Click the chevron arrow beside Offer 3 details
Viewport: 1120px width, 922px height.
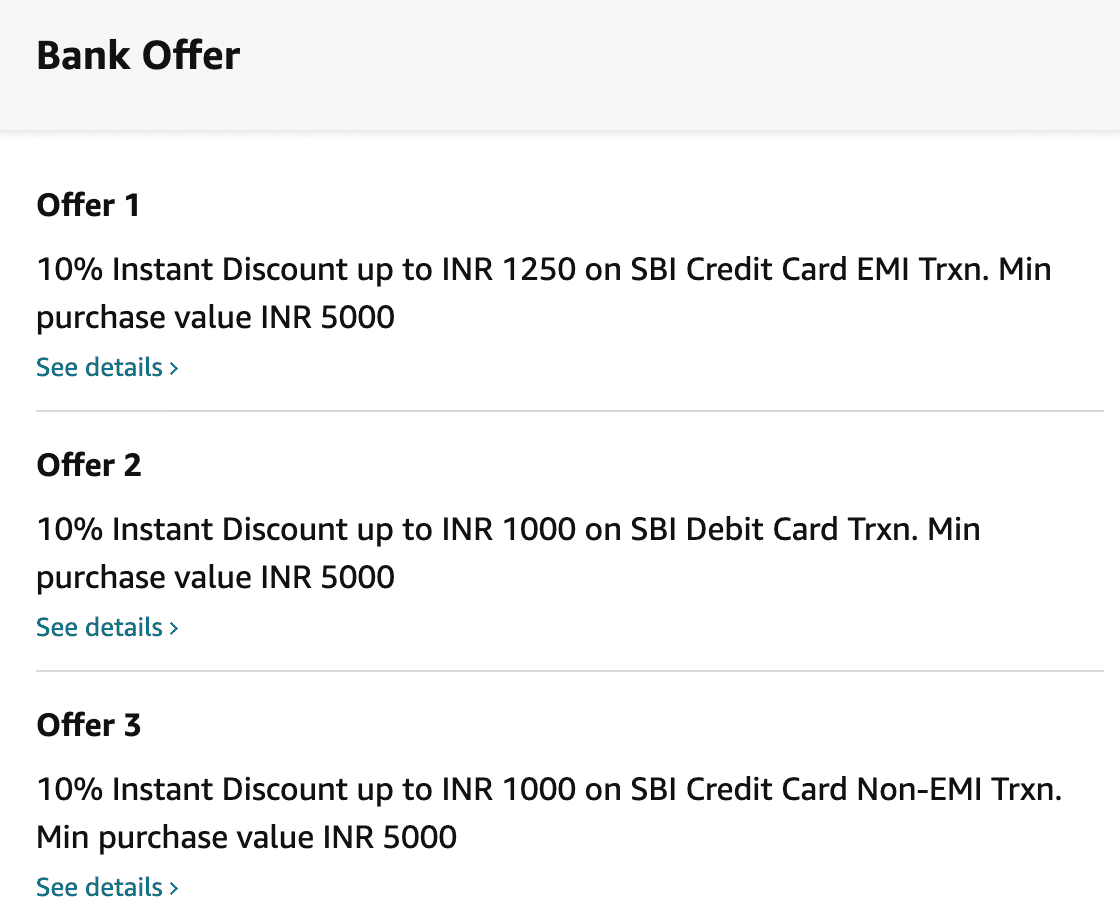pos(174,888)
